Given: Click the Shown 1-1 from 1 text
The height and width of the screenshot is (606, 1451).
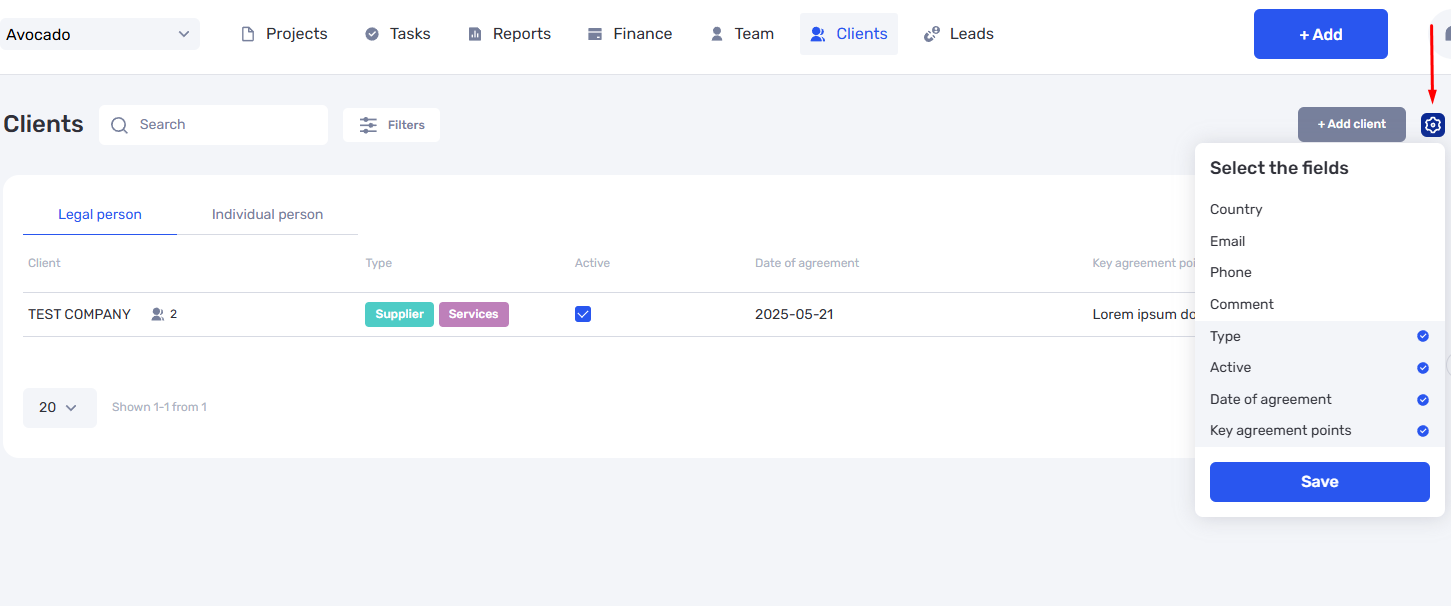Looking at the screenshot, I should tap(159, 407).
